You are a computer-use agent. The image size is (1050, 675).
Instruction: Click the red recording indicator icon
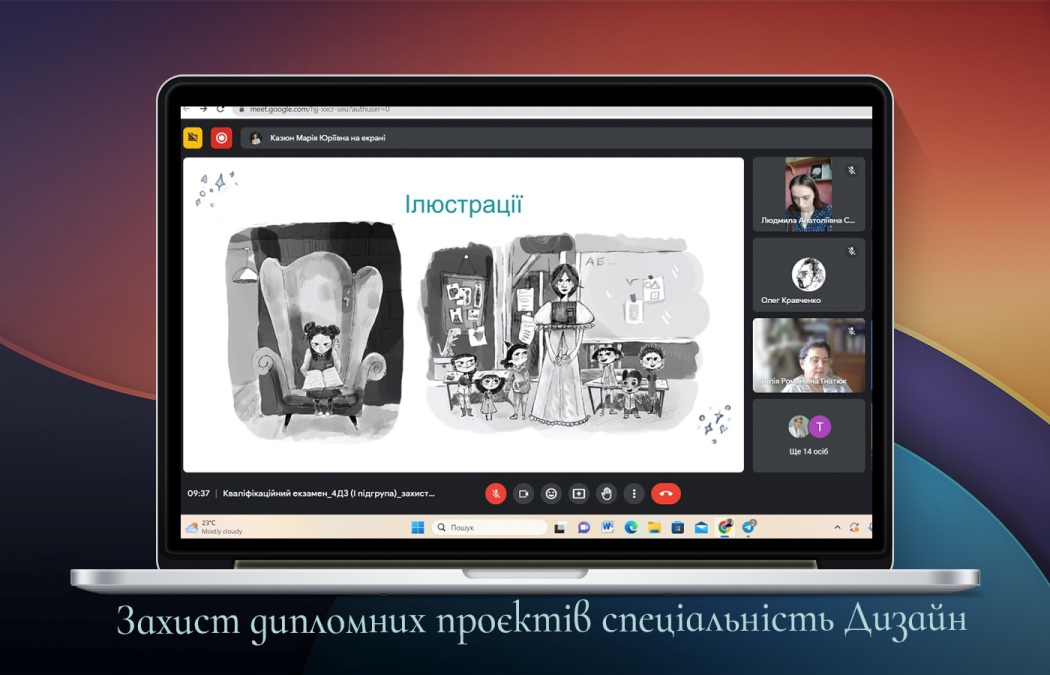(221, 138)
